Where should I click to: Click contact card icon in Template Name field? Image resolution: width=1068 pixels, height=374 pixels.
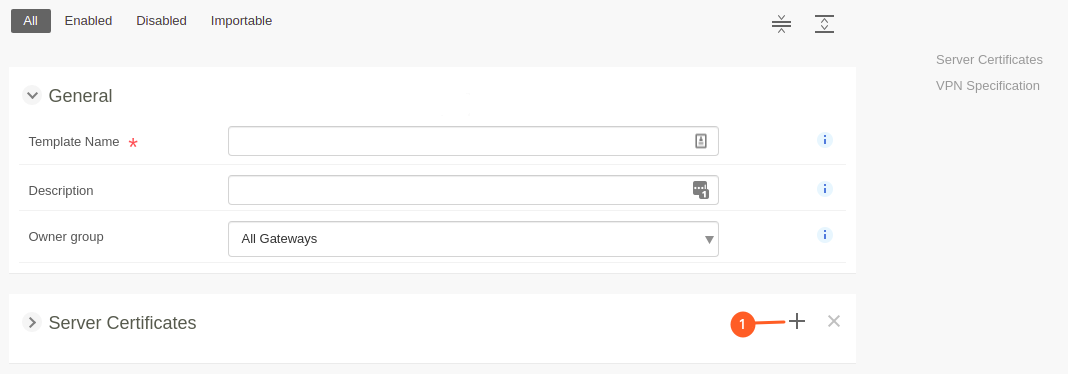[701, 141]
